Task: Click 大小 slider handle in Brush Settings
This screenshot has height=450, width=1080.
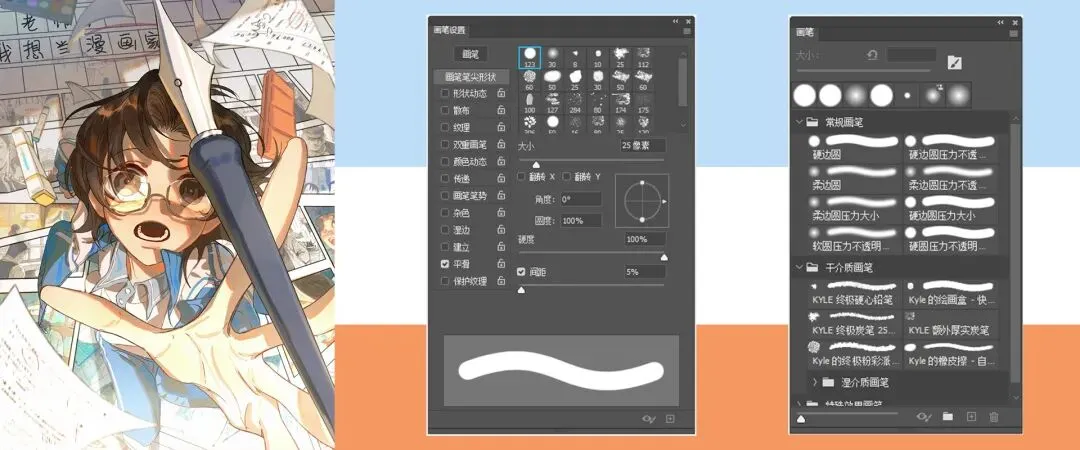Action: [536, 164]
